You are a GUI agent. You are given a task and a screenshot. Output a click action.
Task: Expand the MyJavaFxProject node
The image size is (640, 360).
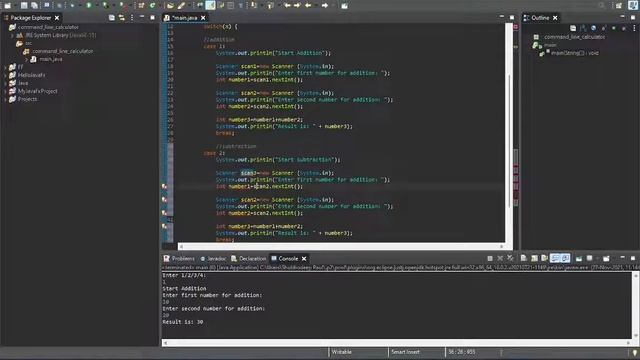5,91
